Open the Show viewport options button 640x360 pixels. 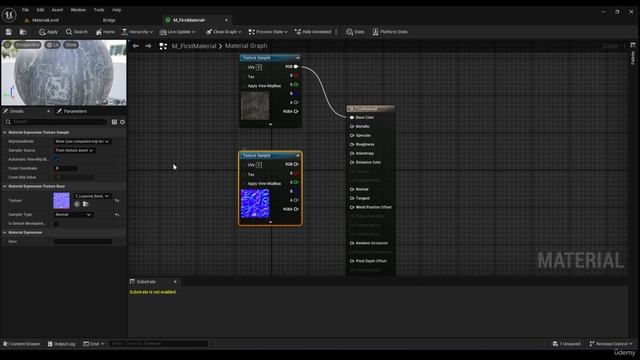71,45
